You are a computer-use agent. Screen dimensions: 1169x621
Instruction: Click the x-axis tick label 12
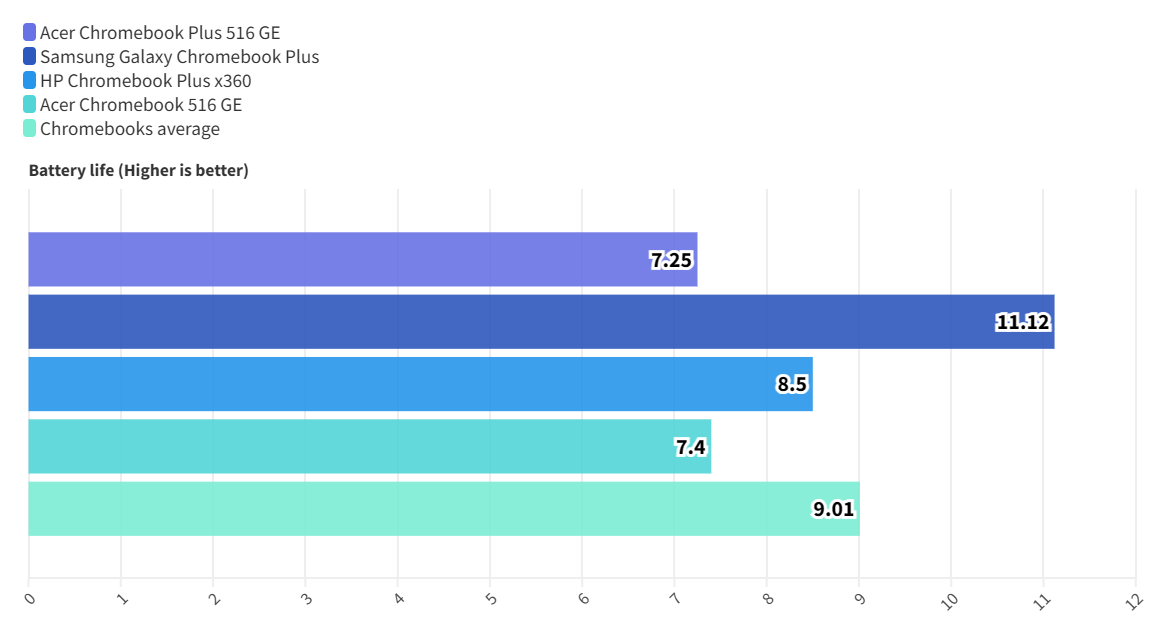pyautogui.click(x=1133, y=598)
